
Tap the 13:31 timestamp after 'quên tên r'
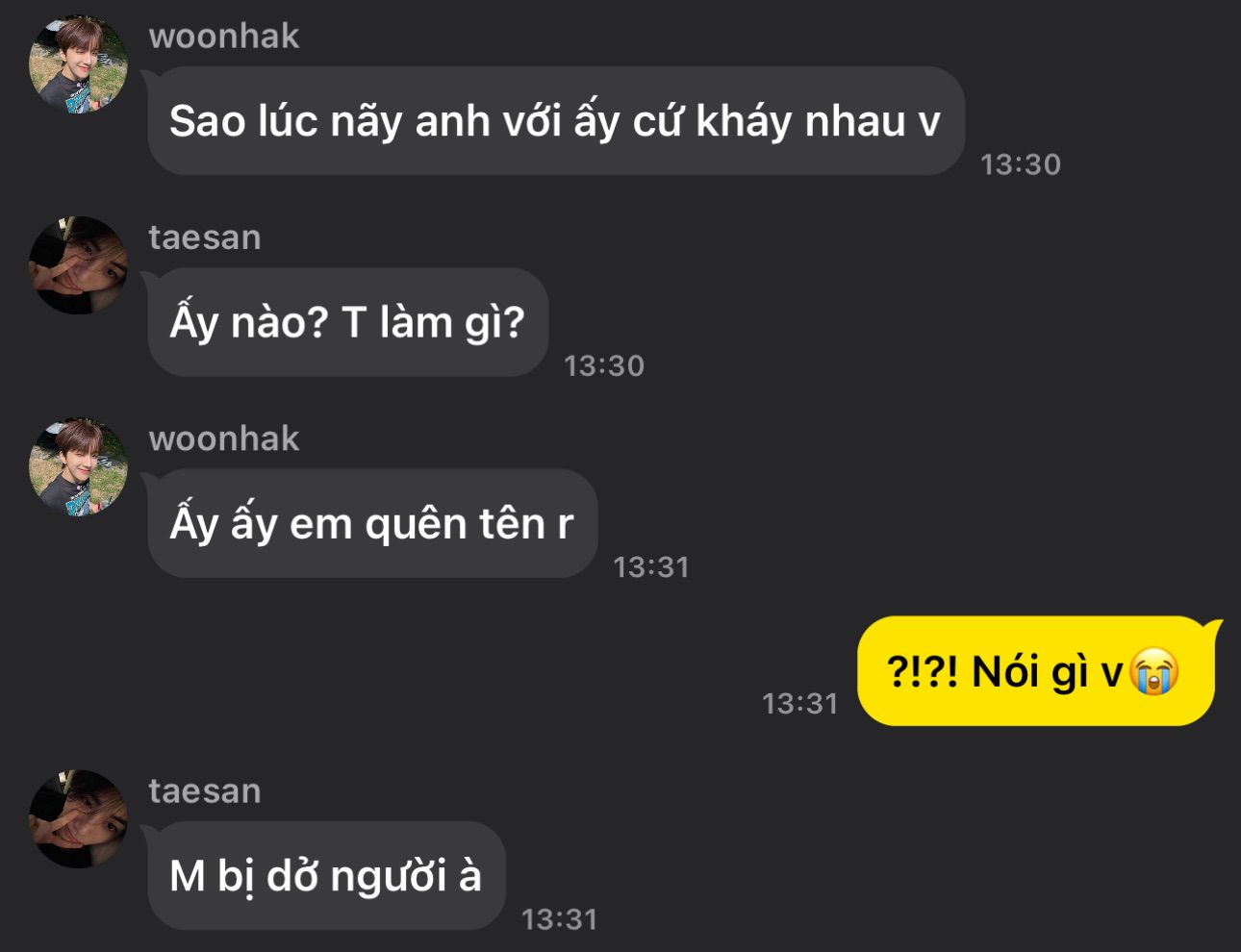point(651,567)
